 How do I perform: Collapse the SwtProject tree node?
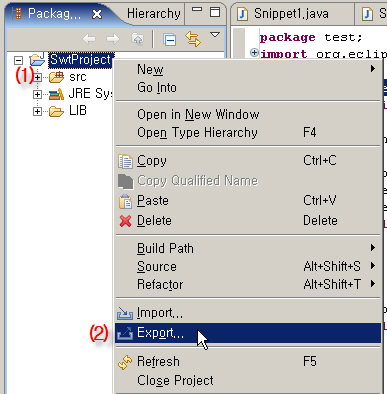point(19,60)
